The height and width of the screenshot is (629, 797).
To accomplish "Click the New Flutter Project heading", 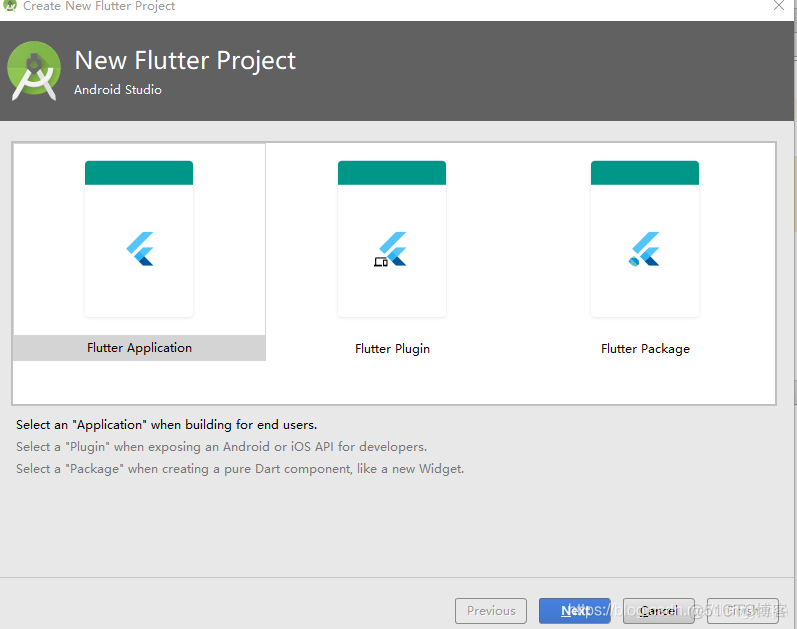I will [x=185, y=61].
